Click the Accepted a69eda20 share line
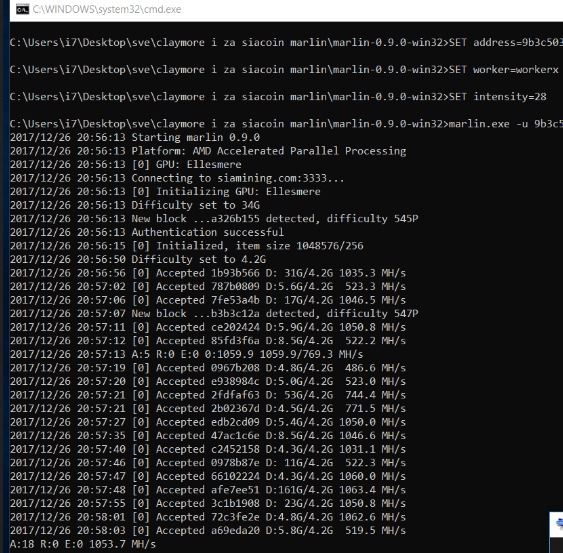The width and height of the screenshot is (563, 553). tap(208, 530)
